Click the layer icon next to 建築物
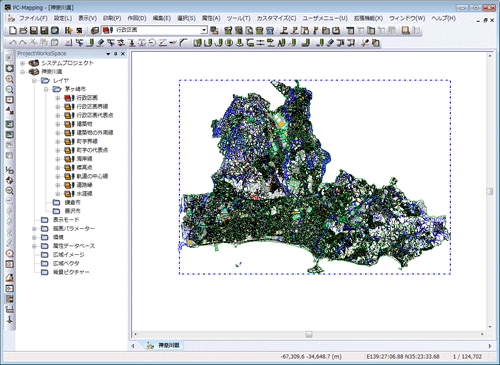This screenshot has width=500, height=365. 69,124
